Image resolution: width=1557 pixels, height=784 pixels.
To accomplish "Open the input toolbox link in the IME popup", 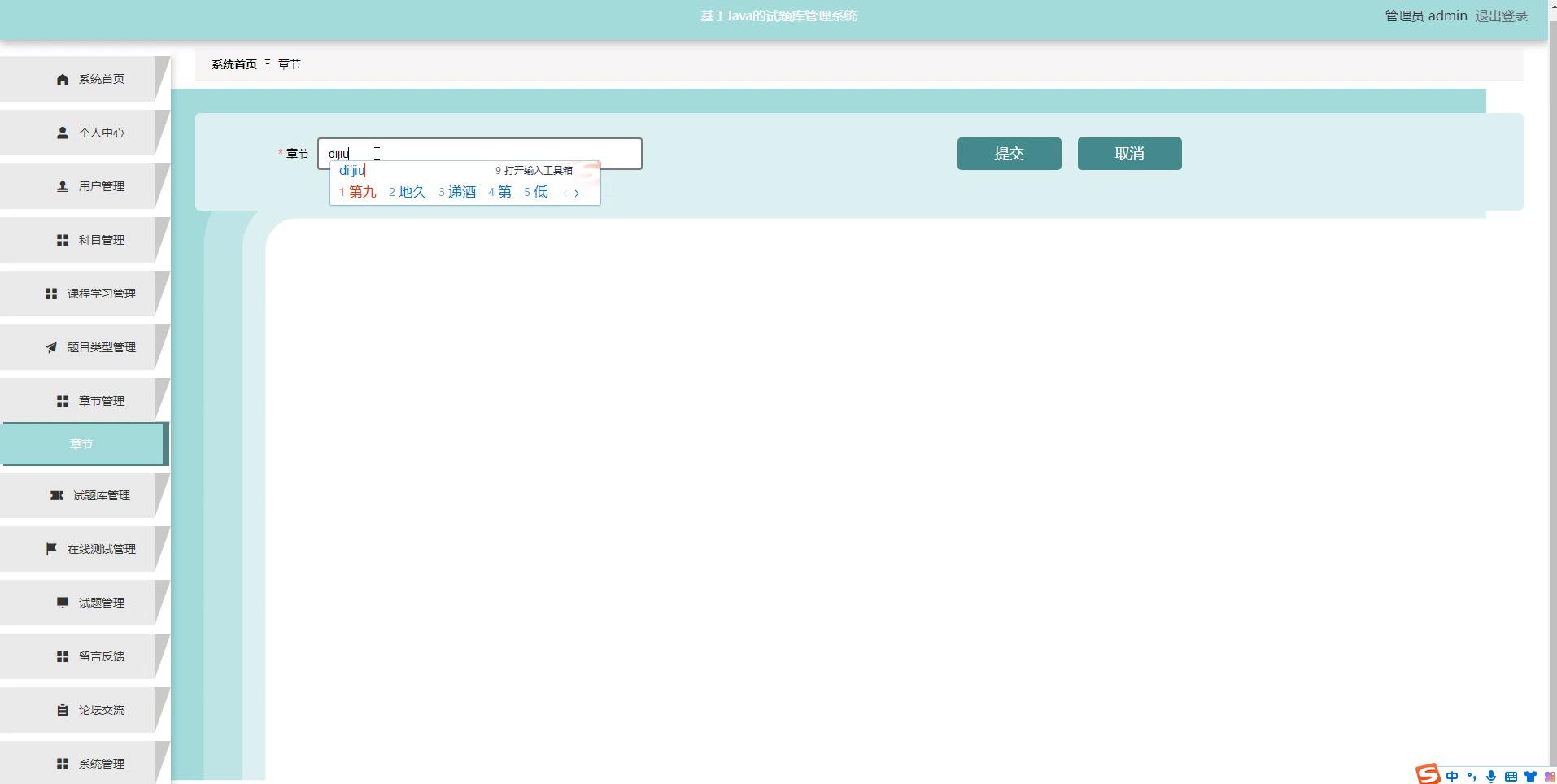I will pyautogui.click(x=534, y=170).
